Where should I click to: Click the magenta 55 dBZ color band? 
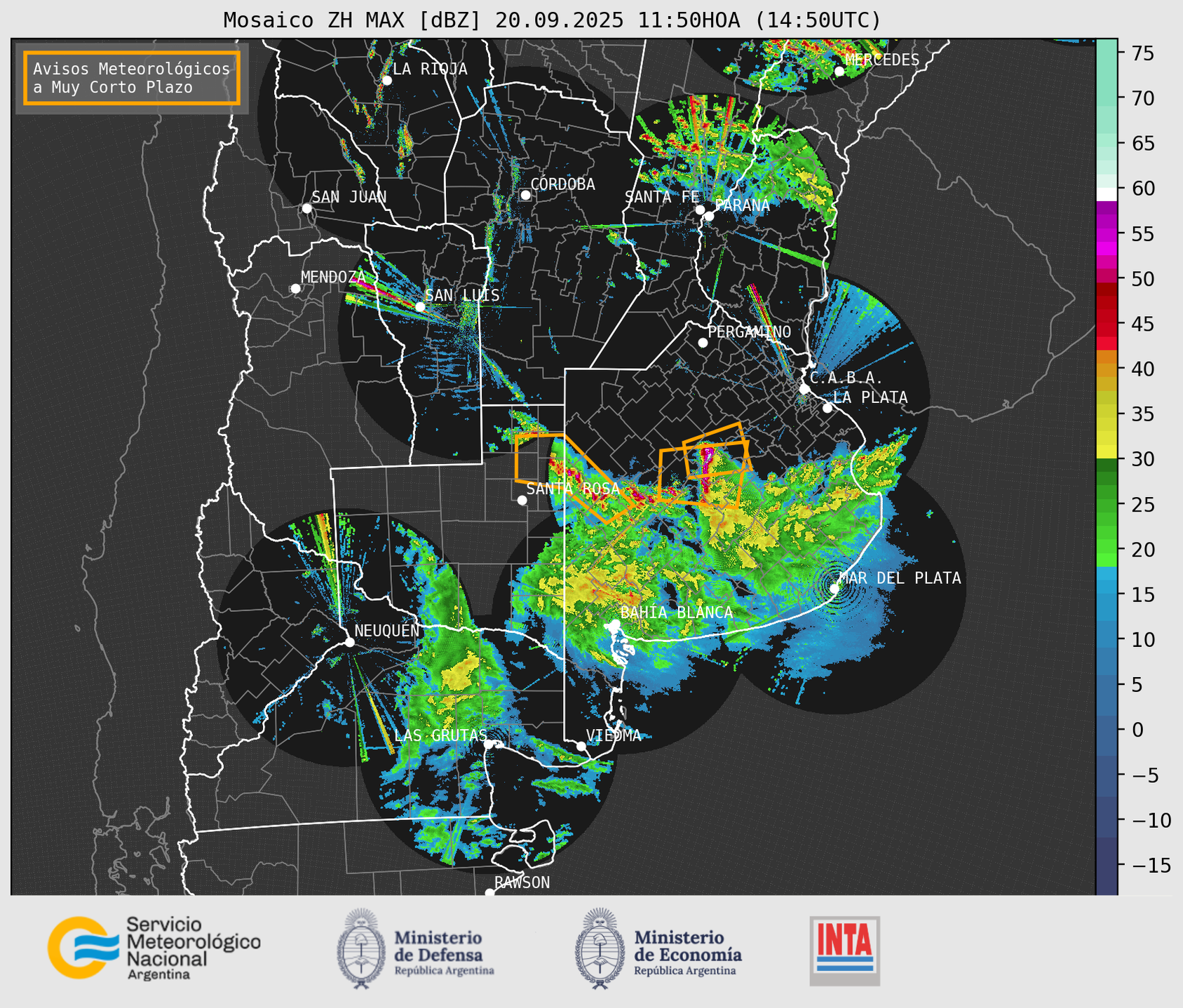tap(1107, 234)
